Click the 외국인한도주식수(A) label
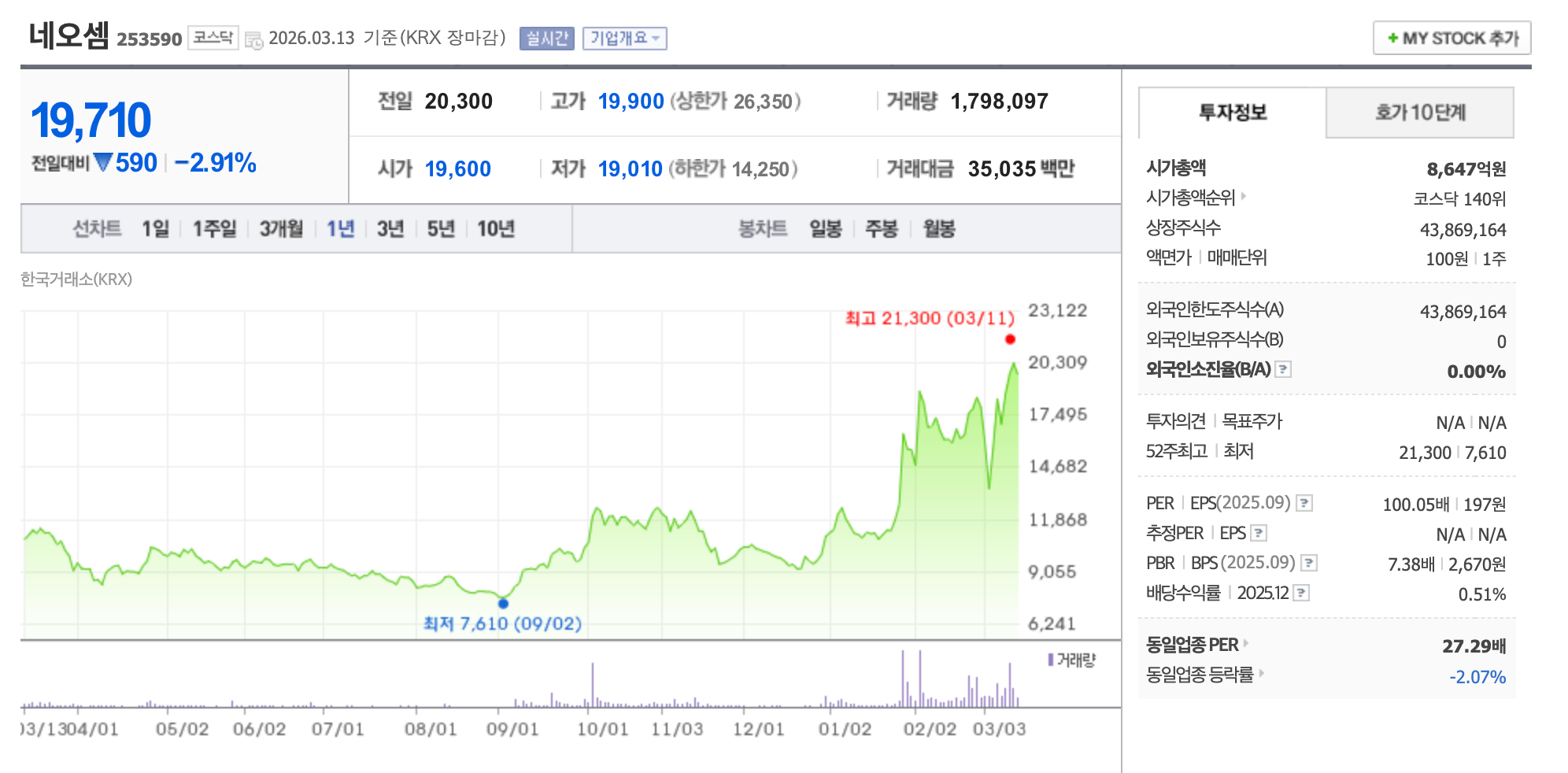 1215,309
